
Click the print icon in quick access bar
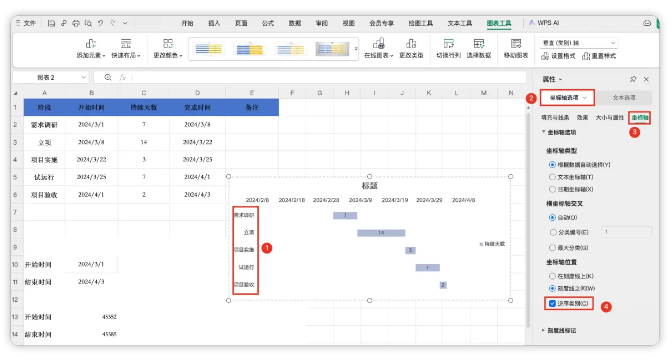[76, 23]
